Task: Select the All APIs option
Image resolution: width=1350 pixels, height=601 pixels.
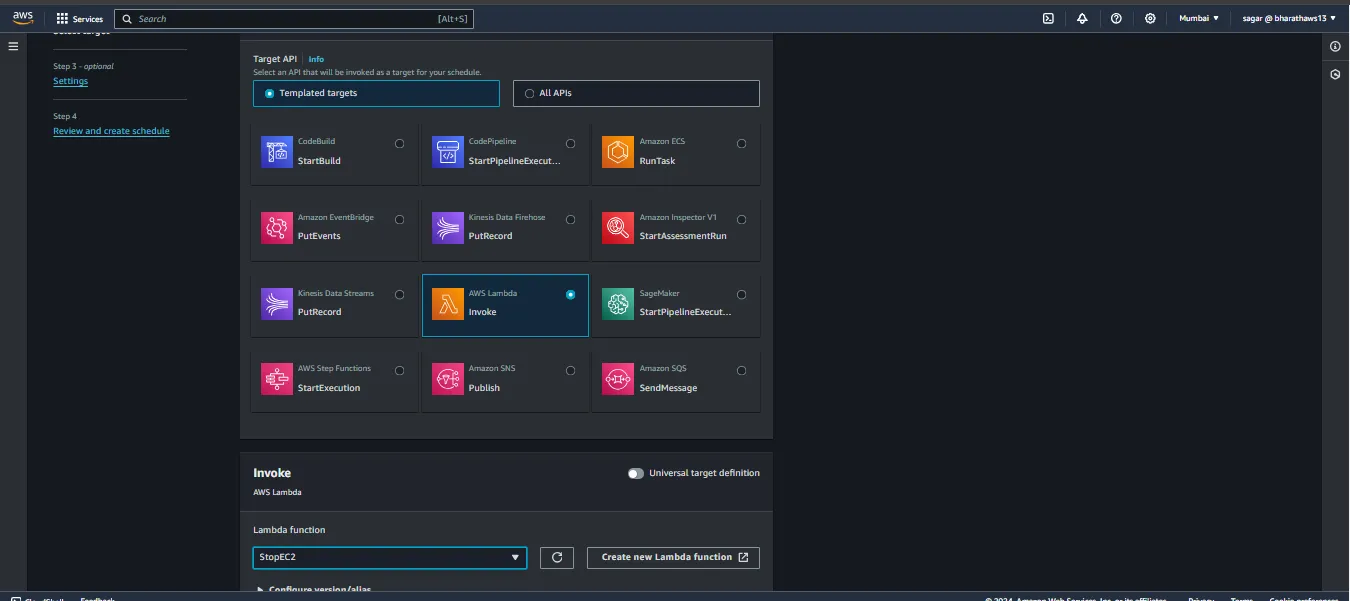Action: (x=636, y=93)
